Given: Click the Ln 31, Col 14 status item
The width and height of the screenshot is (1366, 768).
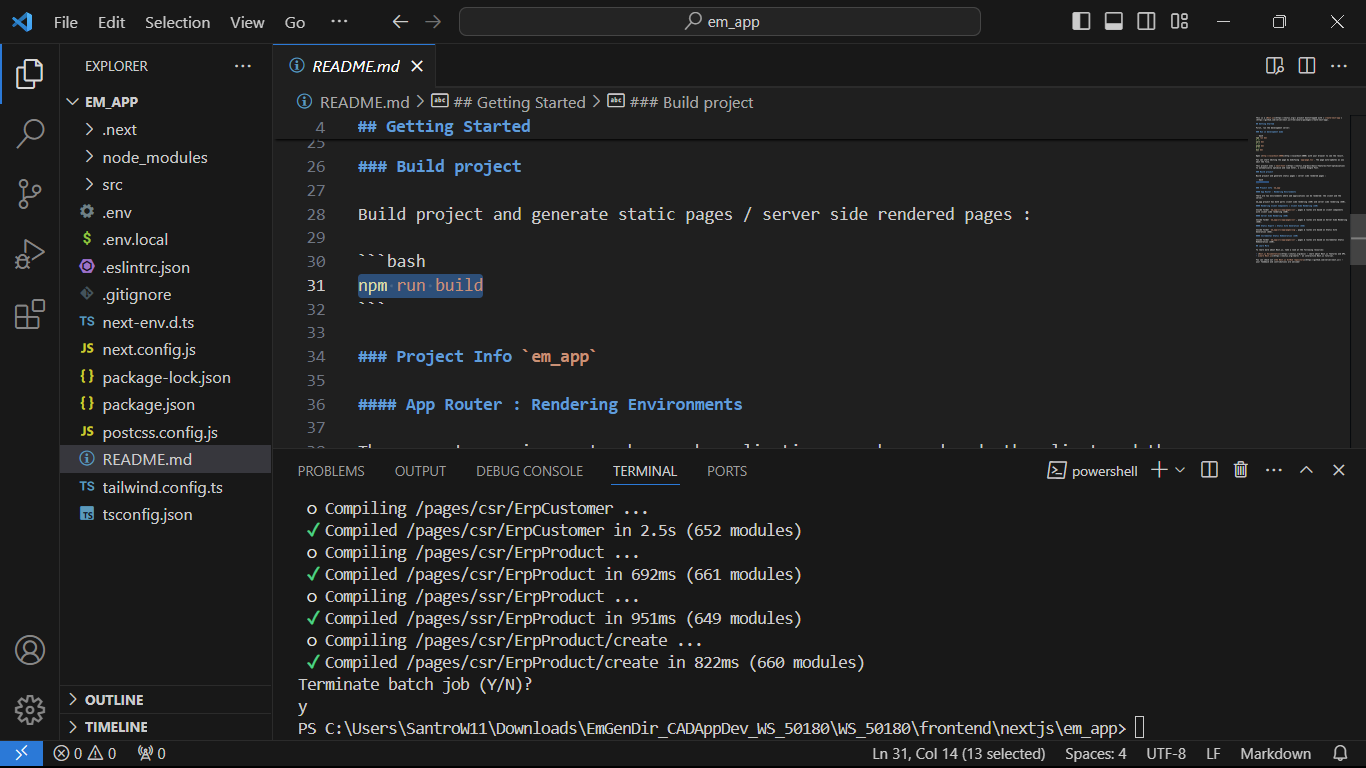Looking at the screenshot, I should pyautogui.click(x=959, y=754).
